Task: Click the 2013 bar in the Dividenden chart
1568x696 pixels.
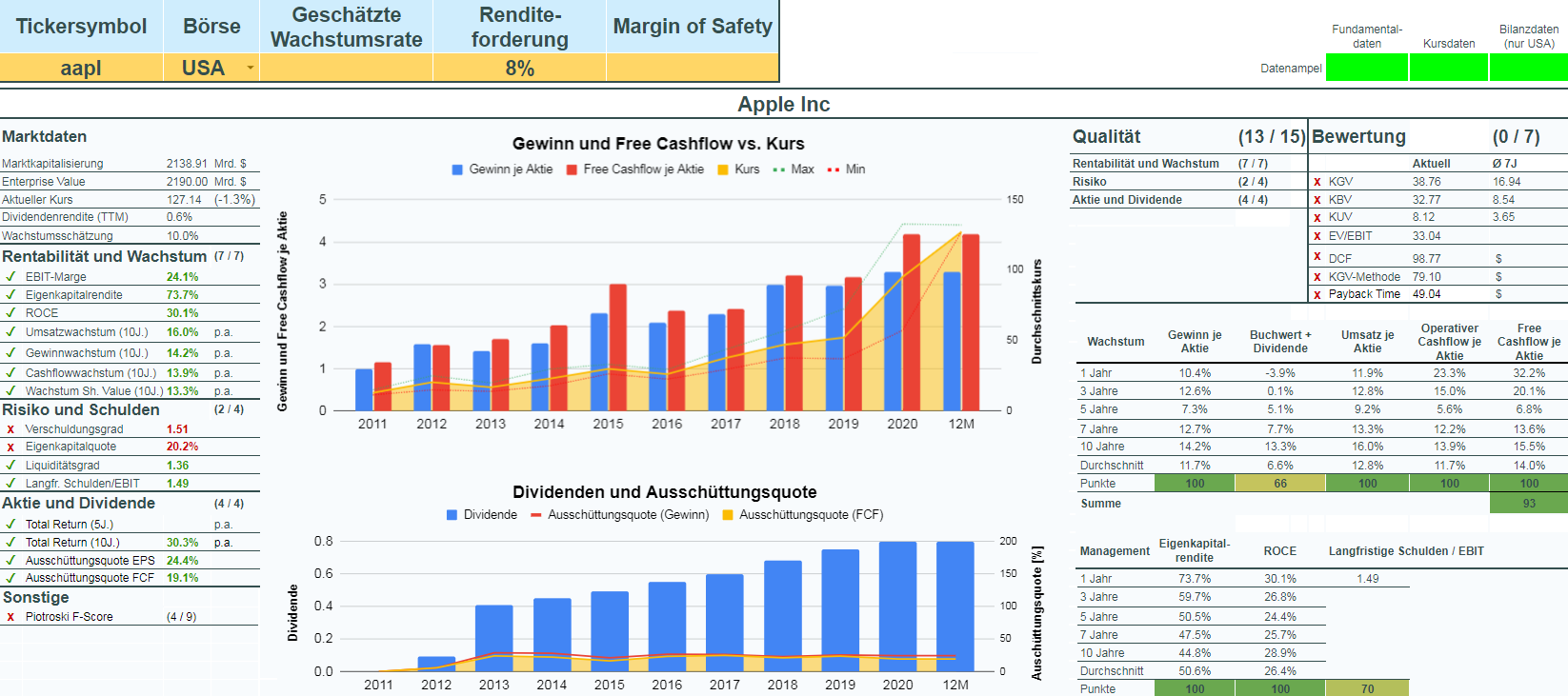Action: point(493,638)
